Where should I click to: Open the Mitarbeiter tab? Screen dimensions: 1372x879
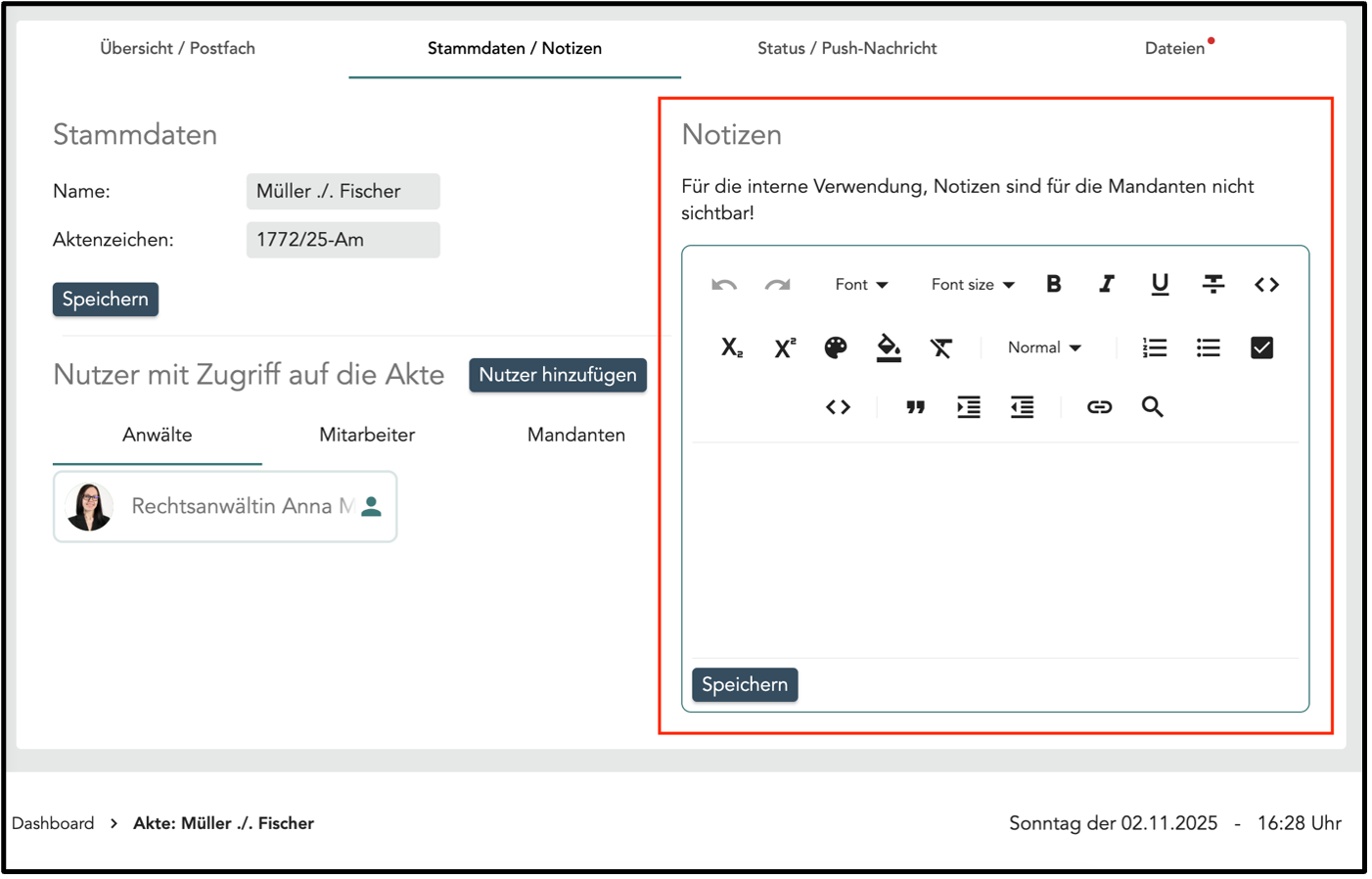click(367, 435)
